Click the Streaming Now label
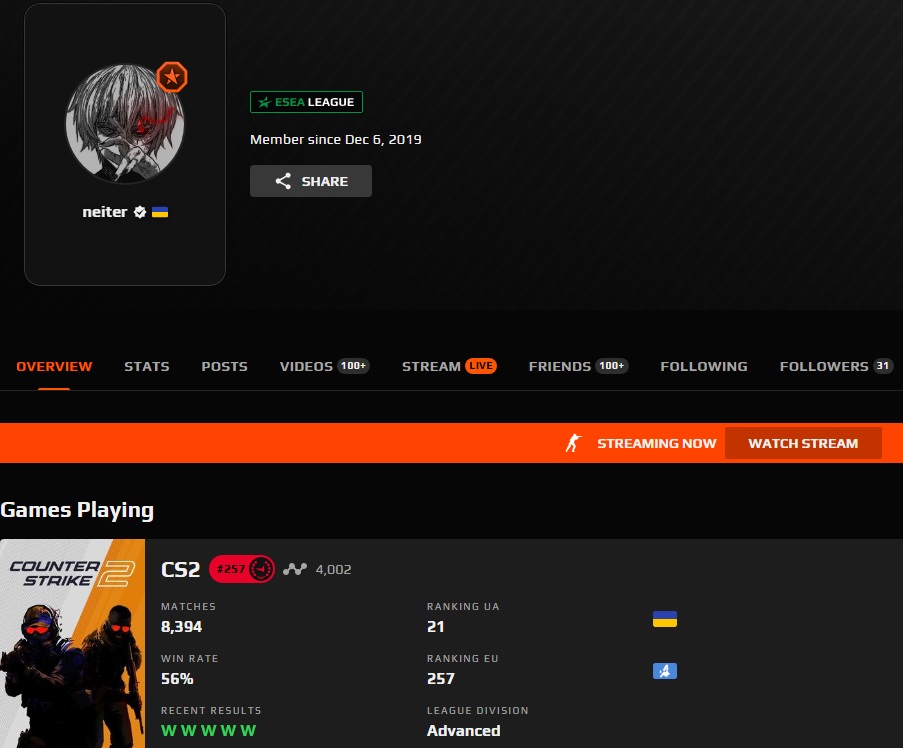The height and width of the screenshot is (748, 903). 657,443
